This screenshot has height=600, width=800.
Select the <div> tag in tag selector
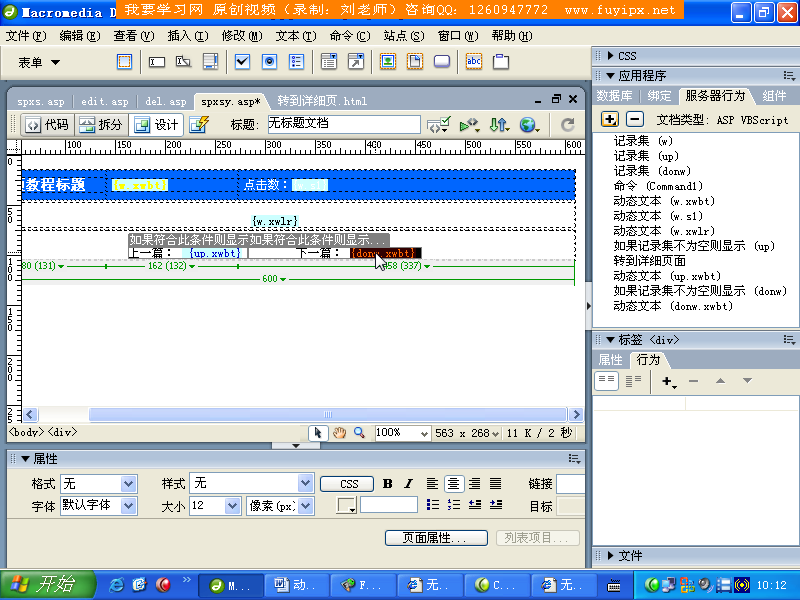click(63, 432)
